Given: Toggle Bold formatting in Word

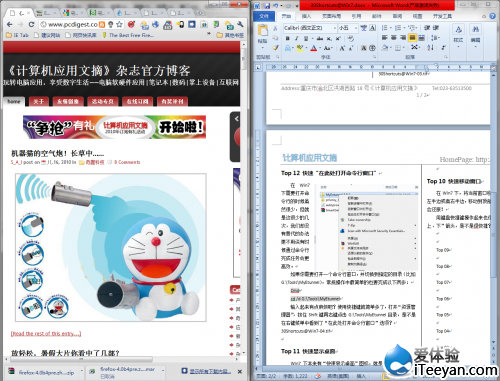Looking at the screenshot, I should point(287,39).
